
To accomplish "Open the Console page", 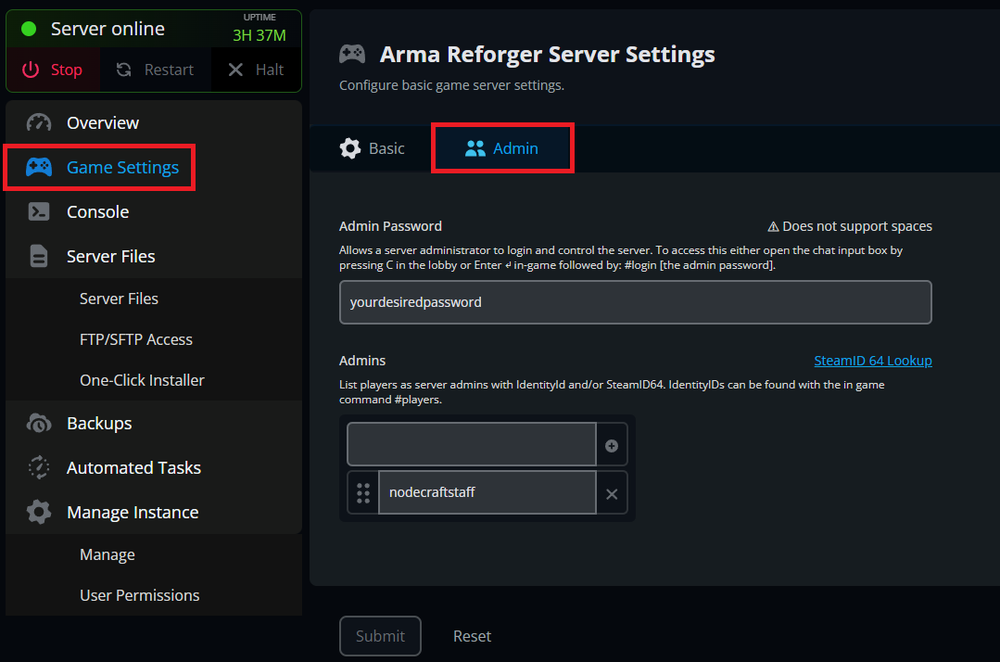I will 154,212.
